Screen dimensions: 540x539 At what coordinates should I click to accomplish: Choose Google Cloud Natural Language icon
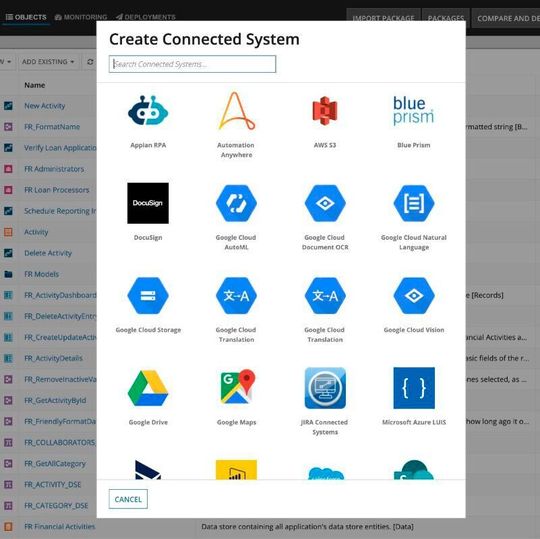pyautogui.click(x=414, y=203)
